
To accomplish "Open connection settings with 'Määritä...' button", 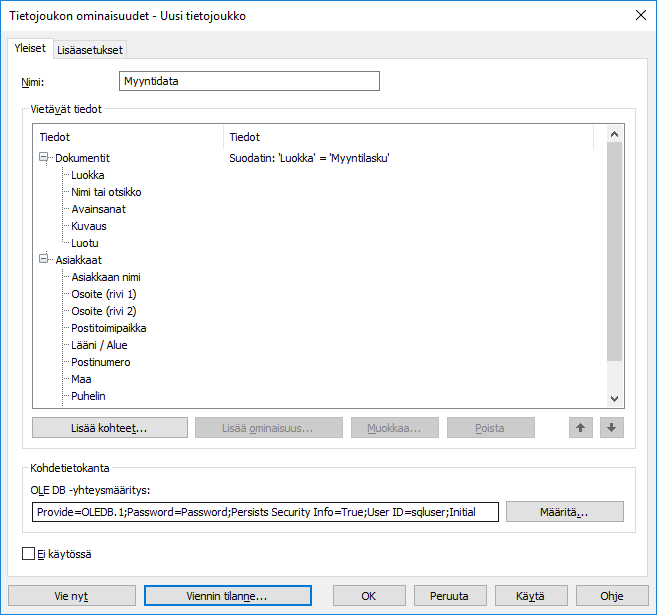I will 564,512.
